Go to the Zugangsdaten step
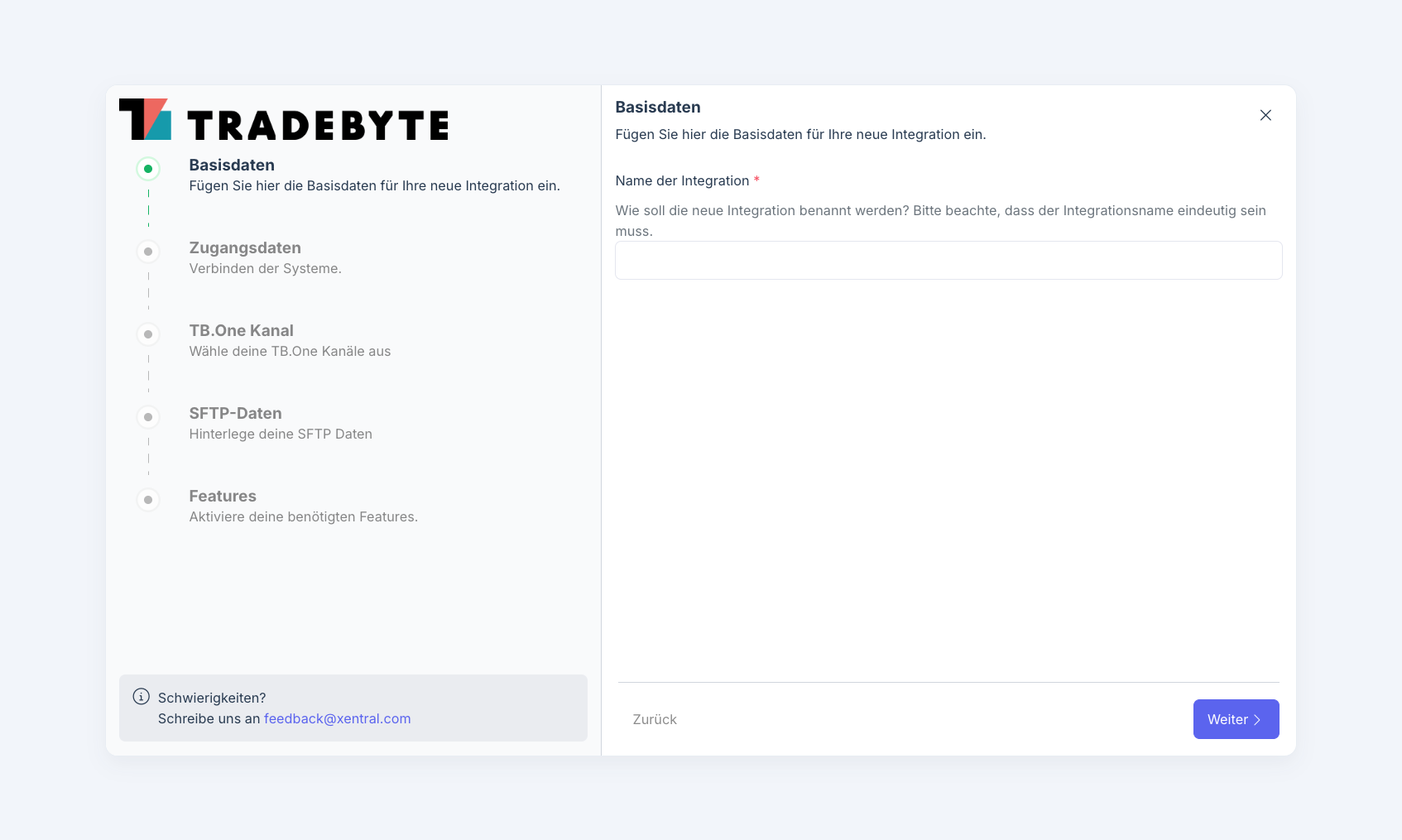Screen dimensions: 1402x840 tap(245, 248)
